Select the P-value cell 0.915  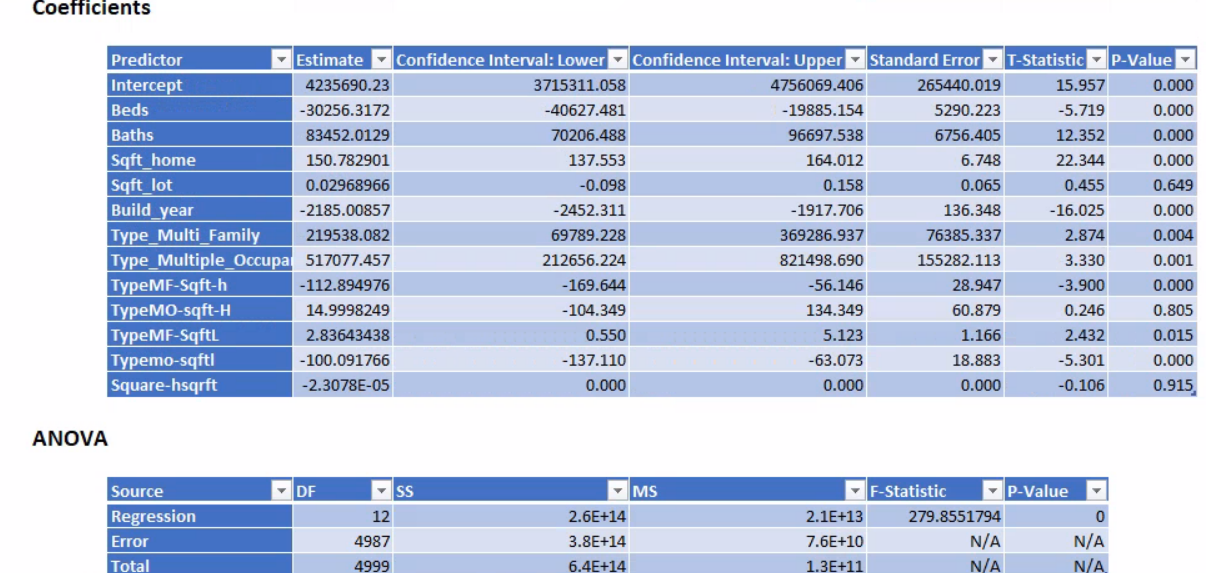pyautogui.click(x=1153, y=385)
